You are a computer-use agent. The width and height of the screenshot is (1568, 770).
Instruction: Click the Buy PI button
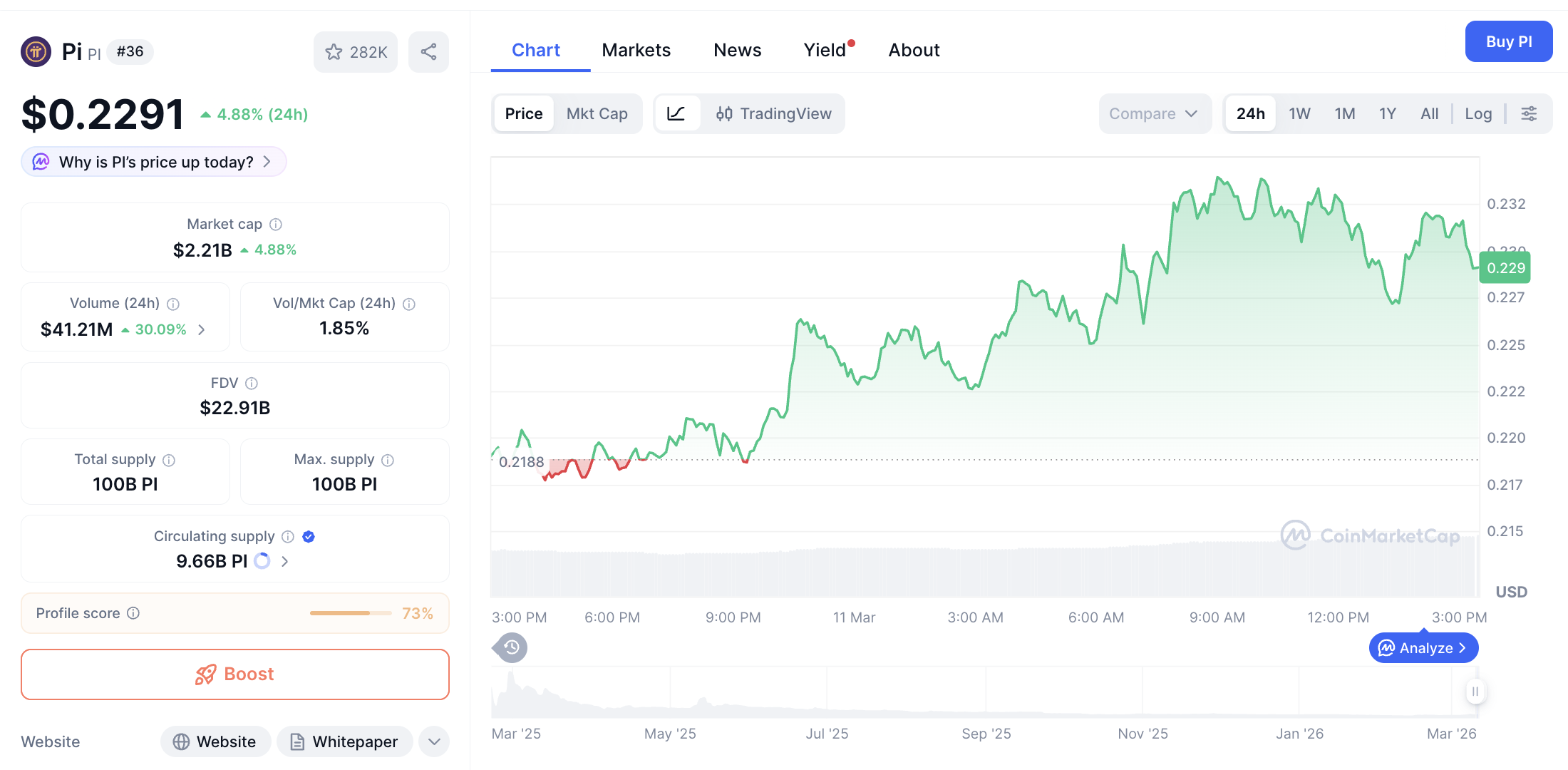click(1508, 41)
